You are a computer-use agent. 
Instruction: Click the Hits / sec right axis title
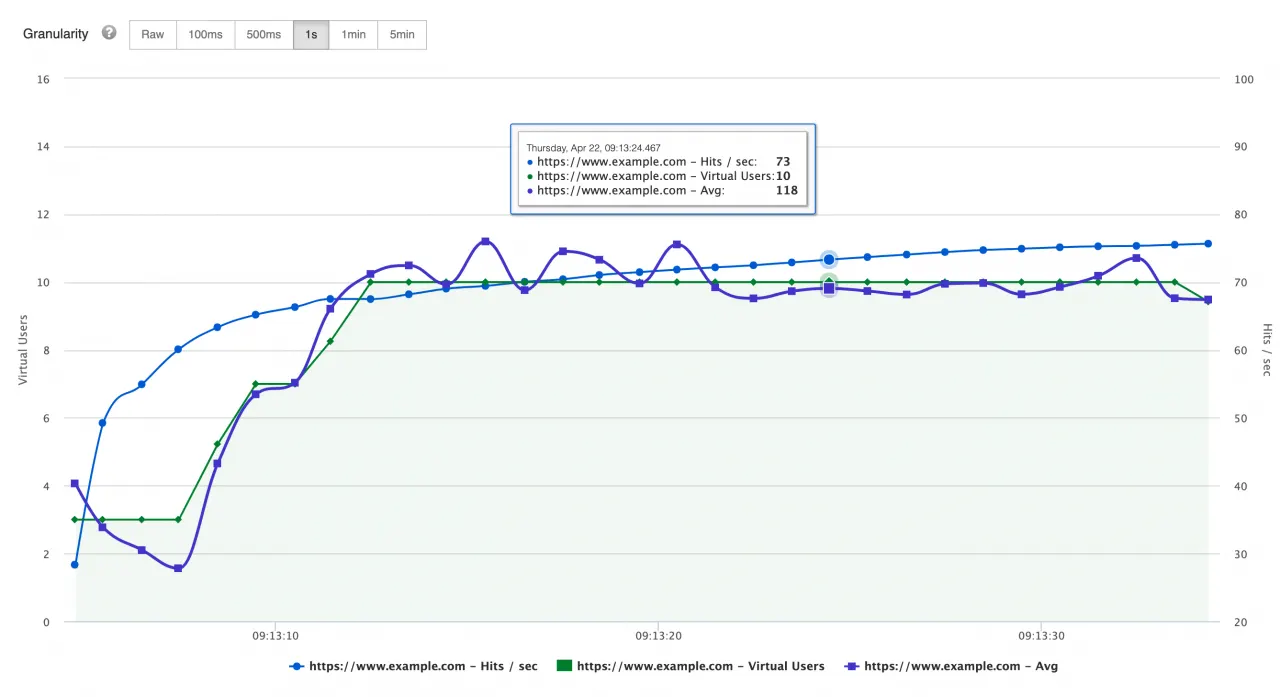tap(1266, 350)
